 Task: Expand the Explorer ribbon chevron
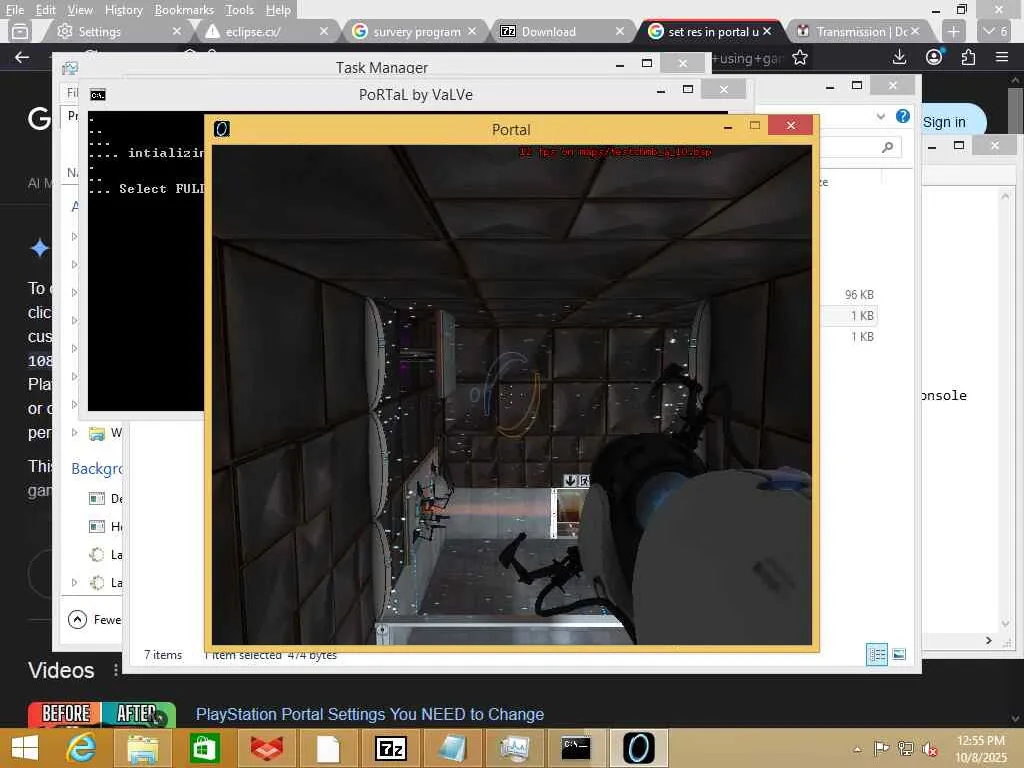[x=880, y=116]
